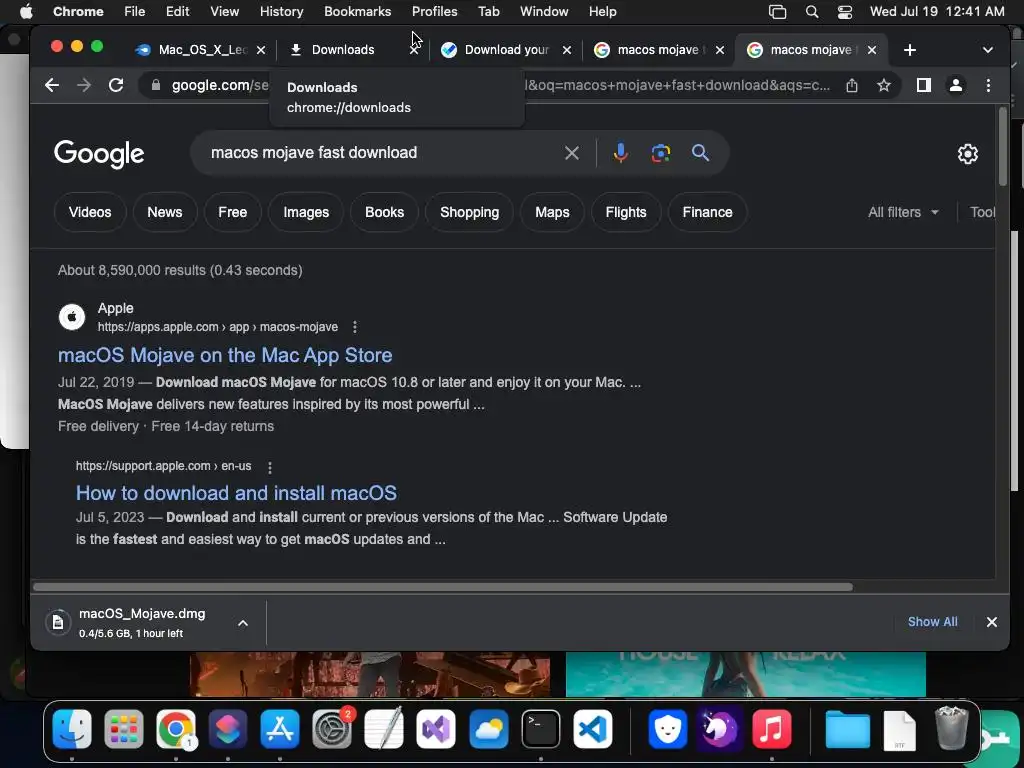Click the Google logo
Viewport: 1024px width, 768px height.
coord(99,153)
